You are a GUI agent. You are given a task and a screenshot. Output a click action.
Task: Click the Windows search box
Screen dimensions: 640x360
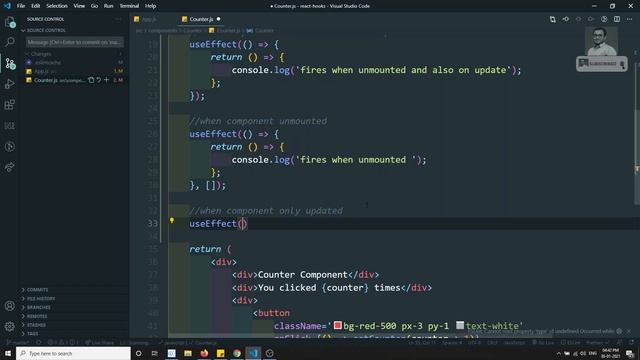click(73, 353)
